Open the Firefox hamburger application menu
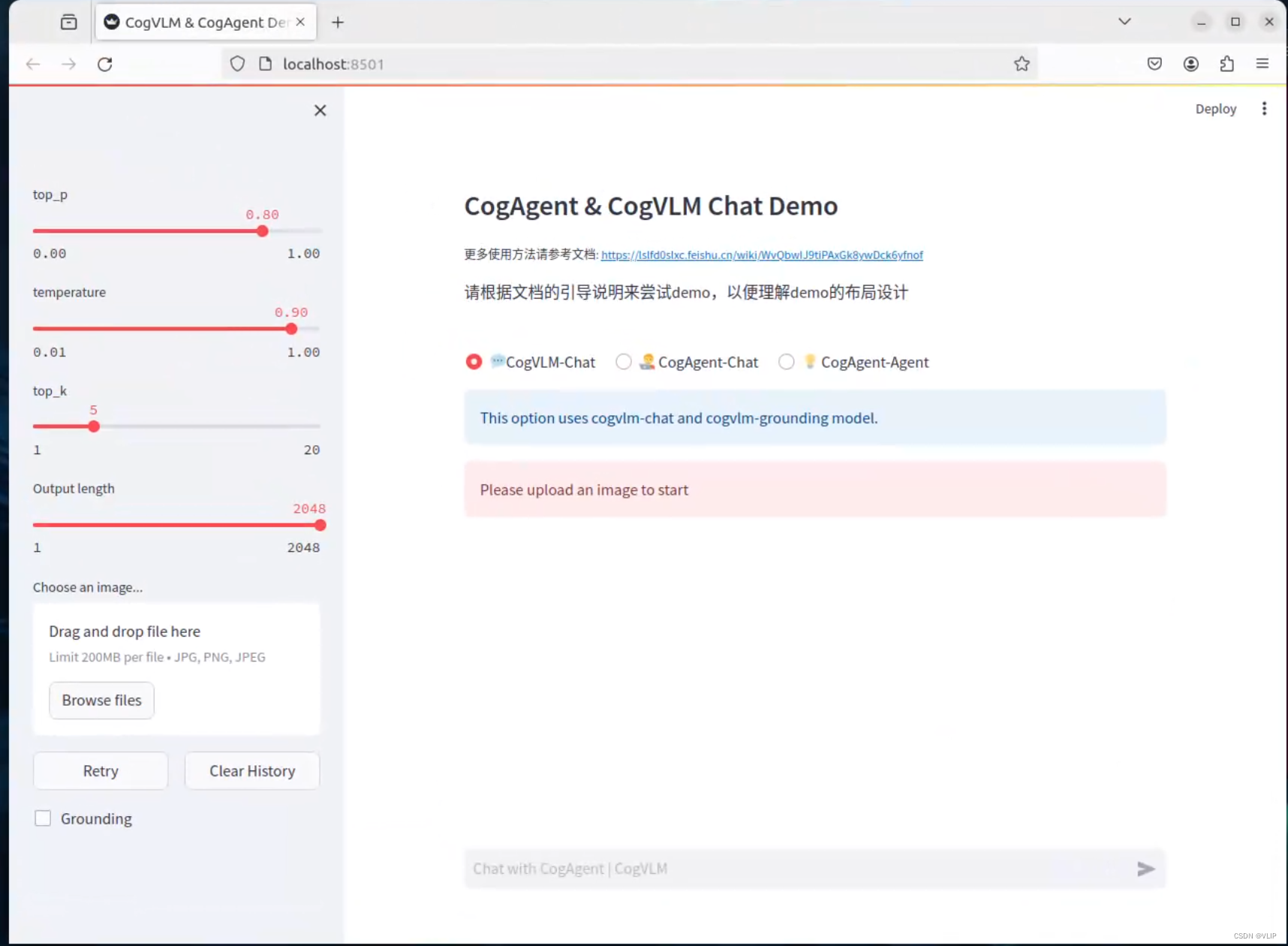The height and width of the screenshot is (946, 1288). [x=1262, y=64]
